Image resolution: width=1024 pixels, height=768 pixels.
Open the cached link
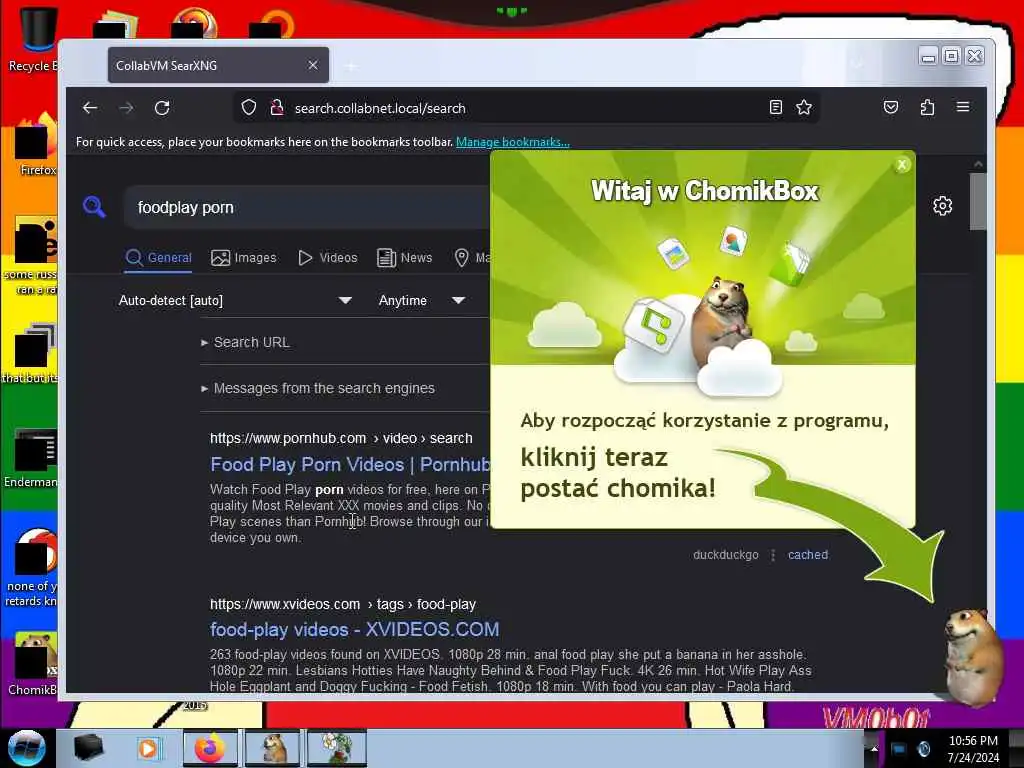tap(808, 555)
